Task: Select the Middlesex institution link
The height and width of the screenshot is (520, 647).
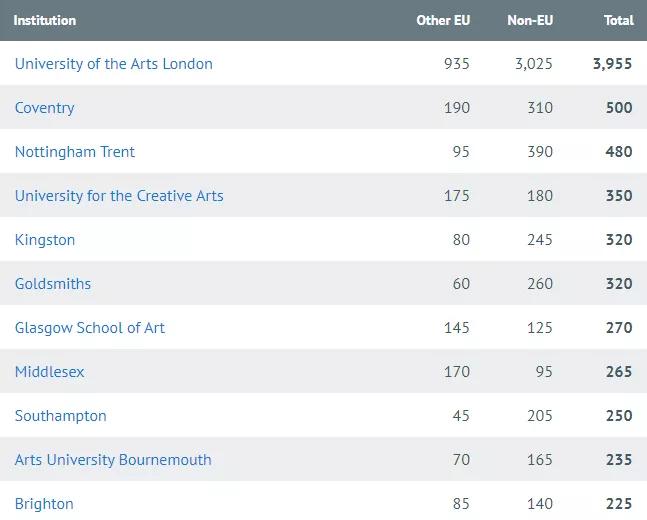Action: [x=49, y=372]
